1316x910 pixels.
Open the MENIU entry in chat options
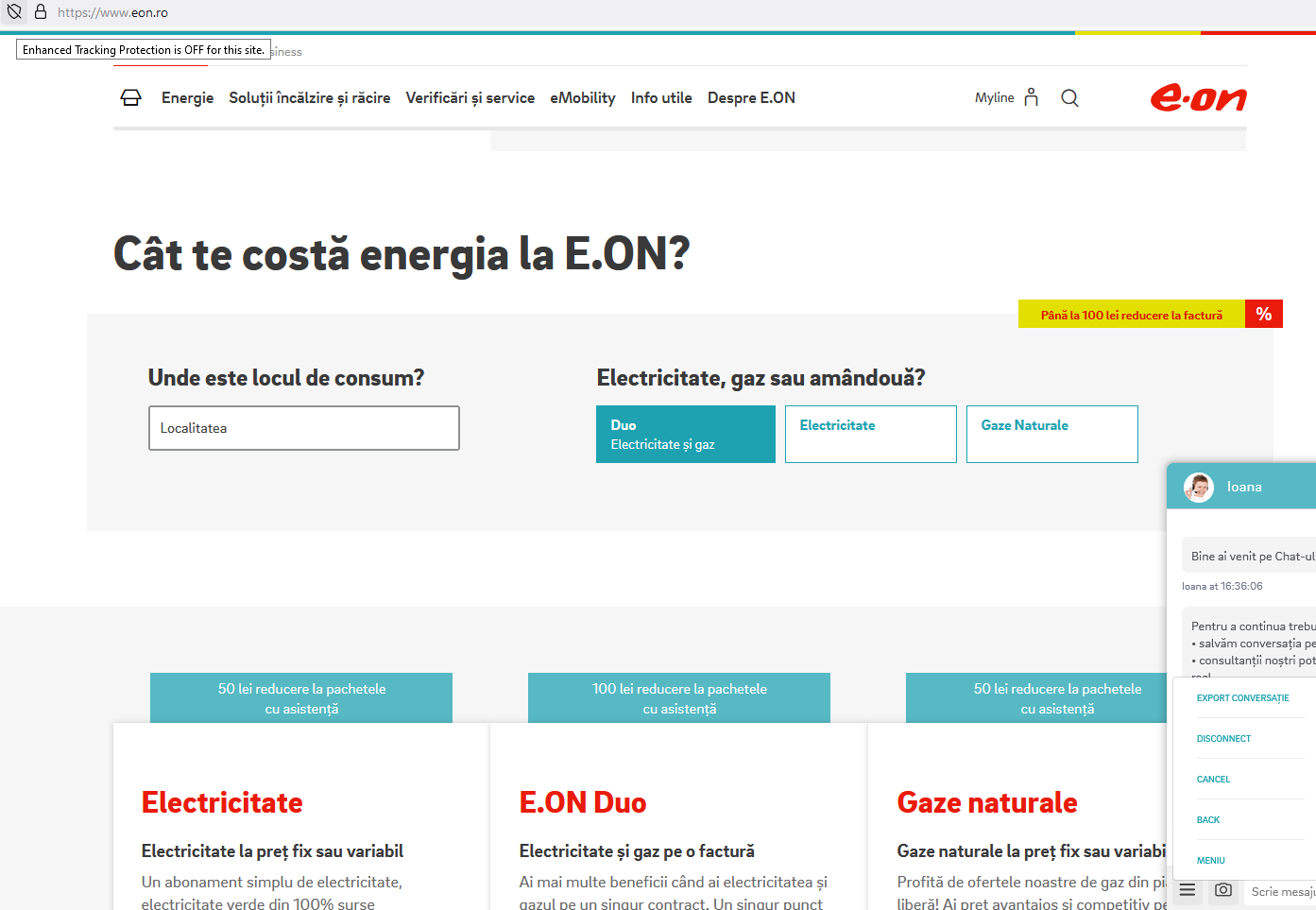(x=1213, y=860)
